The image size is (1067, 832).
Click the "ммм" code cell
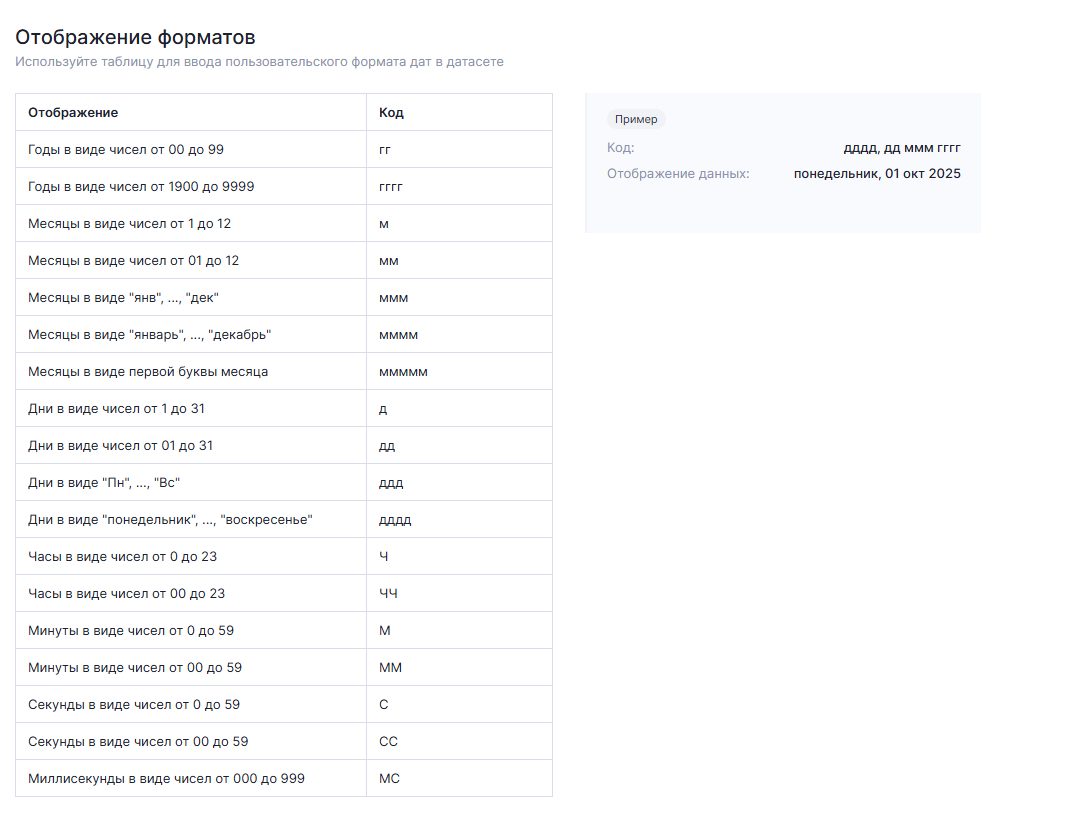coord(393,298)
